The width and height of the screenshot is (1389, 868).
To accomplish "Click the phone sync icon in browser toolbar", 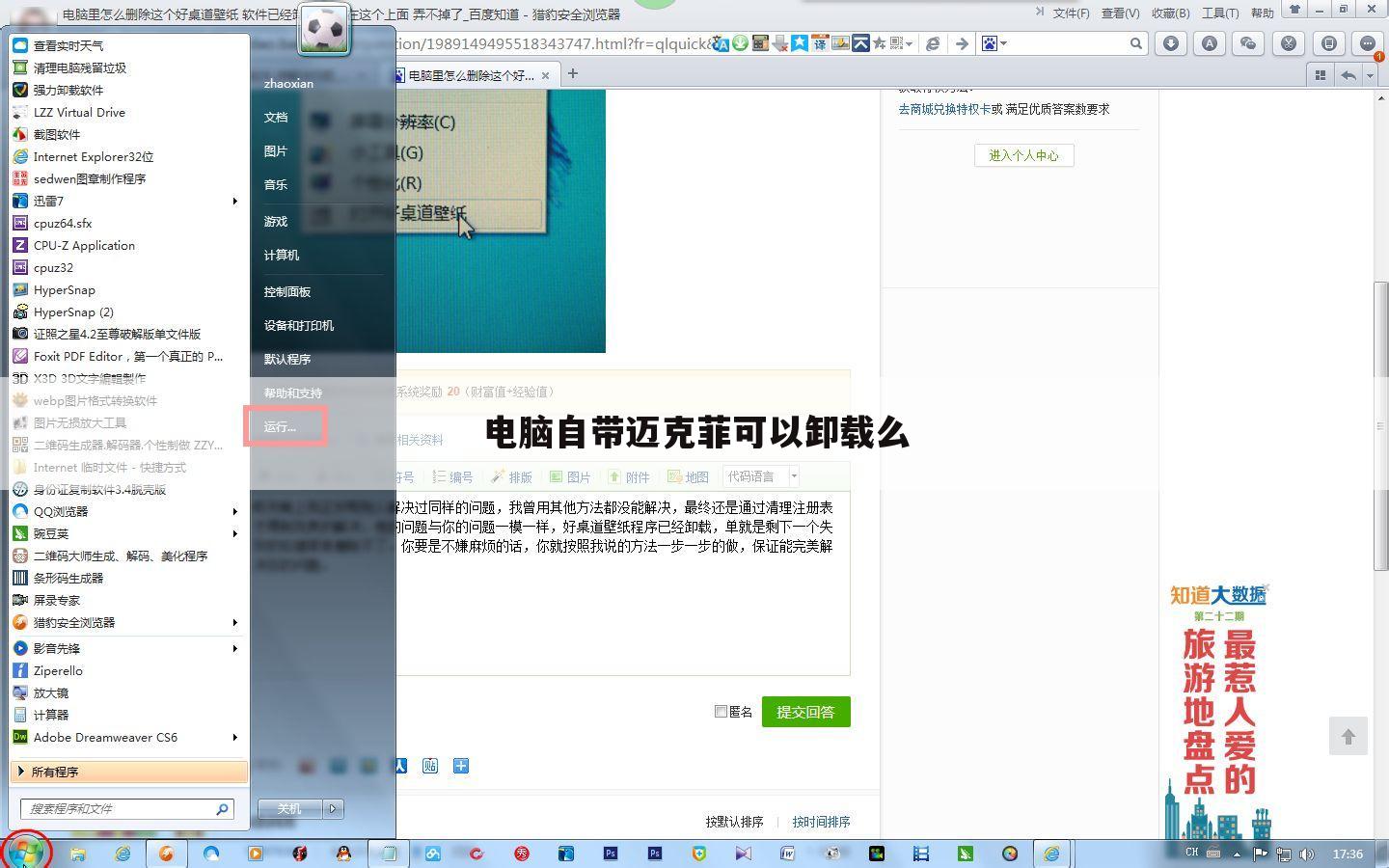I will pos(1328,43).
